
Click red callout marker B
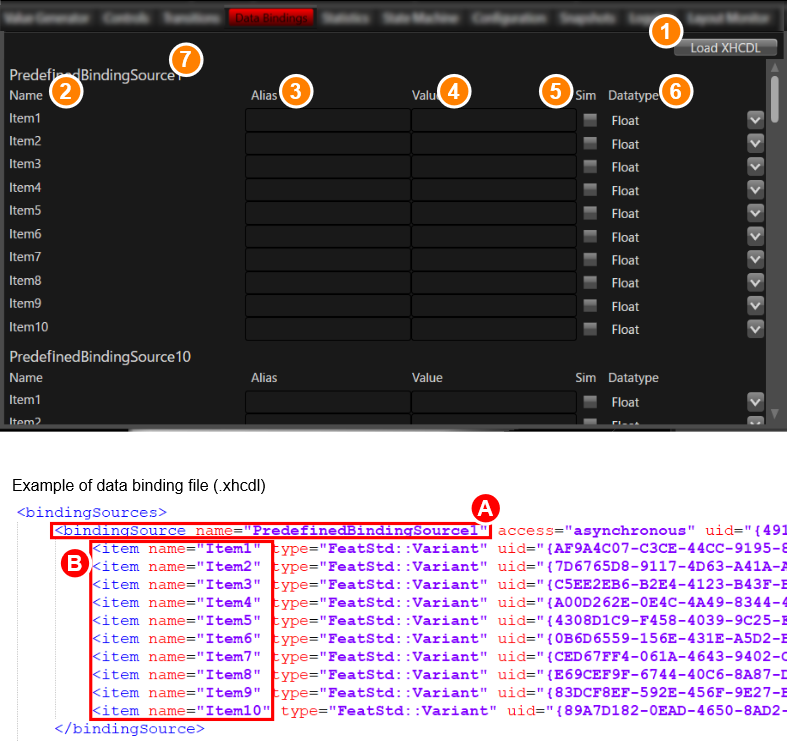(x=75, y=563)
